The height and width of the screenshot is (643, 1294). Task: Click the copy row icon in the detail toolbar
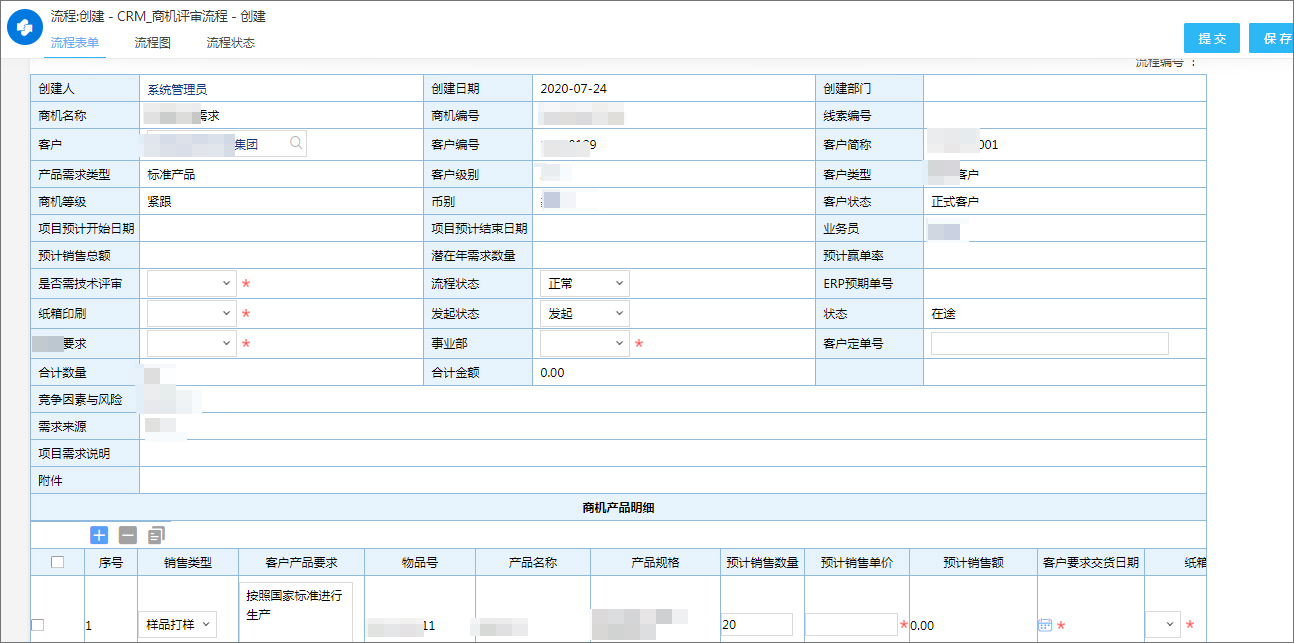pos(155,535)
